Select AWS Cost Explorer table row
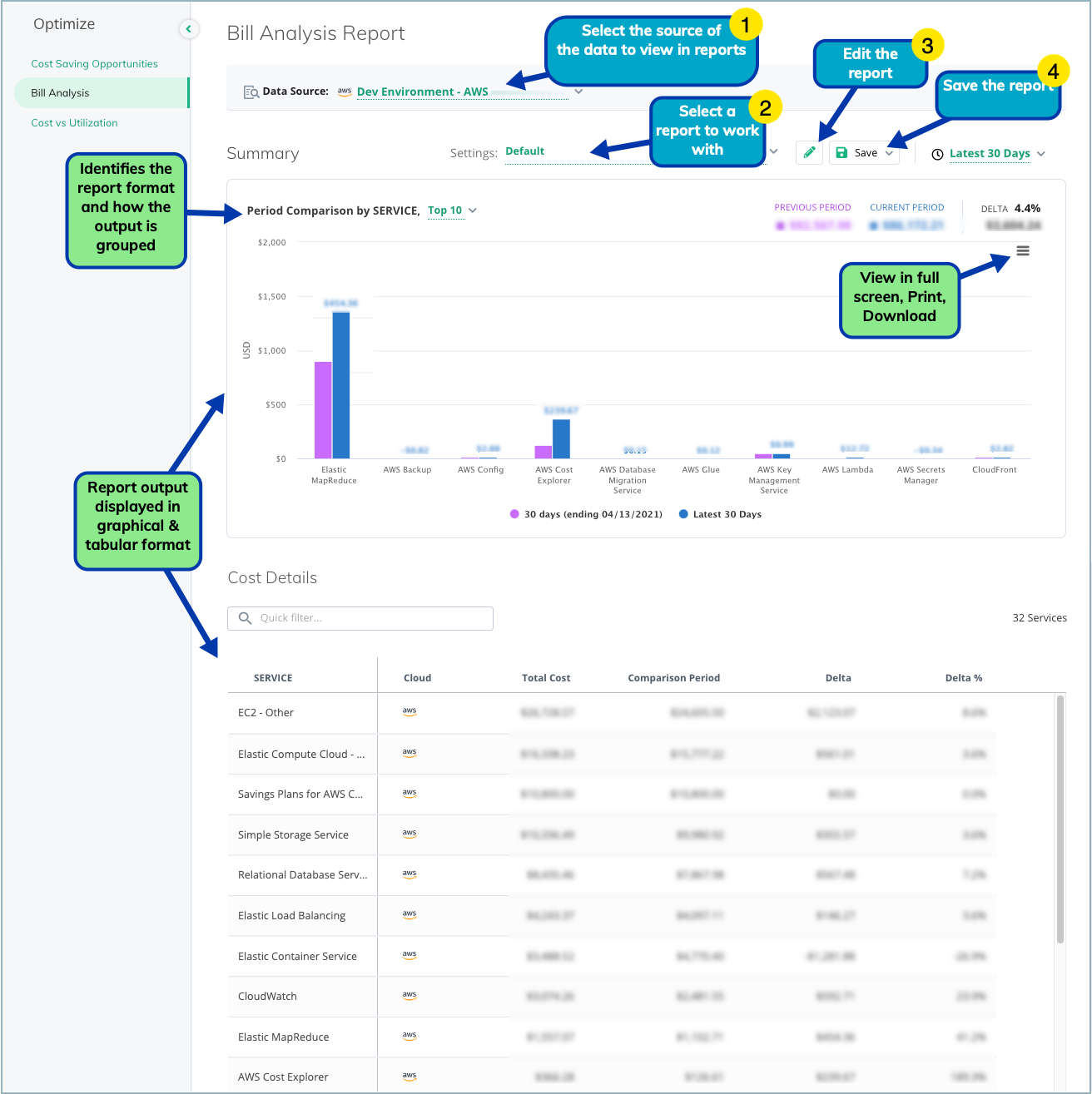Screen dimensions: 1092x1094 coord(612,1076)
